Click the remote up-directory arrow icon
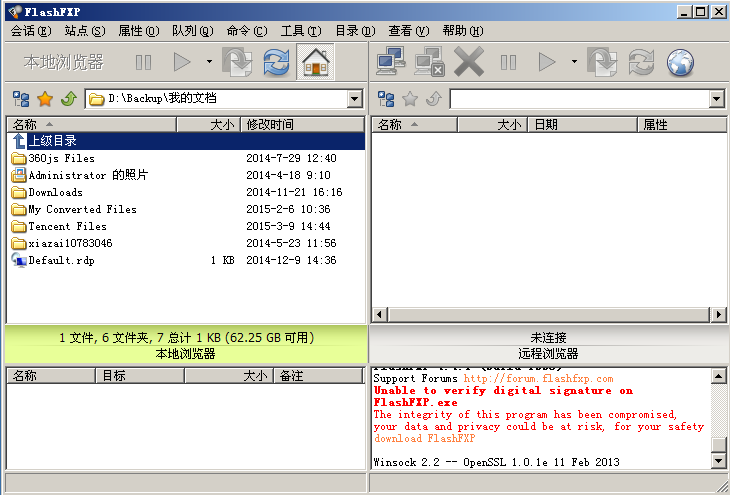 (x=434, y=99)
